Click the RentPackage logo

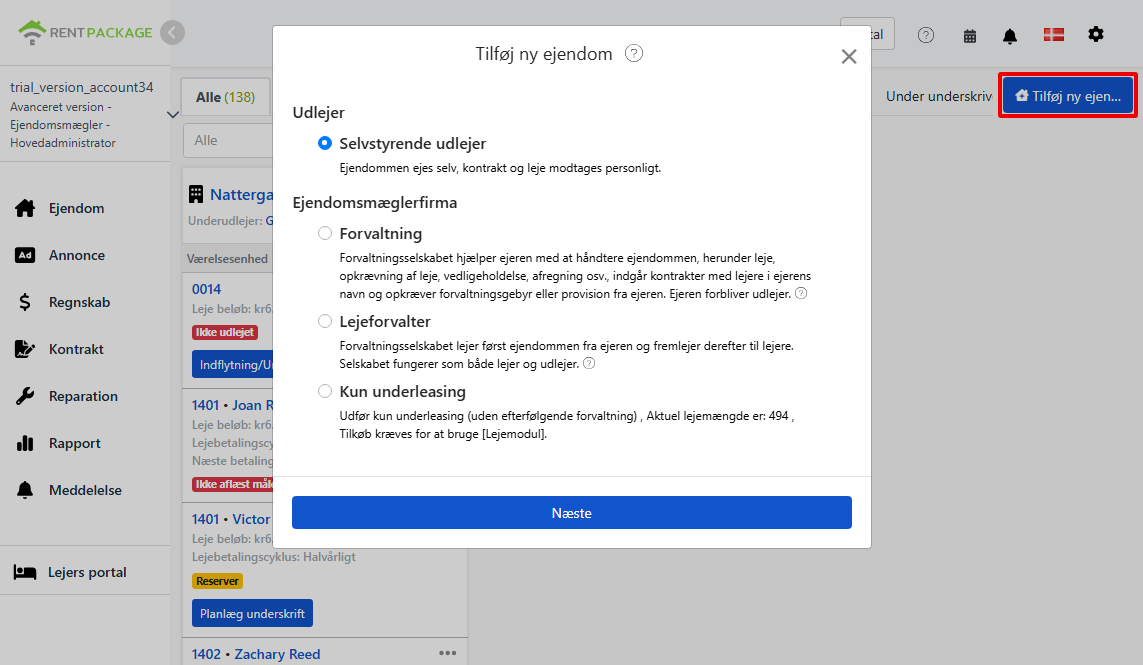pos(85,32)
